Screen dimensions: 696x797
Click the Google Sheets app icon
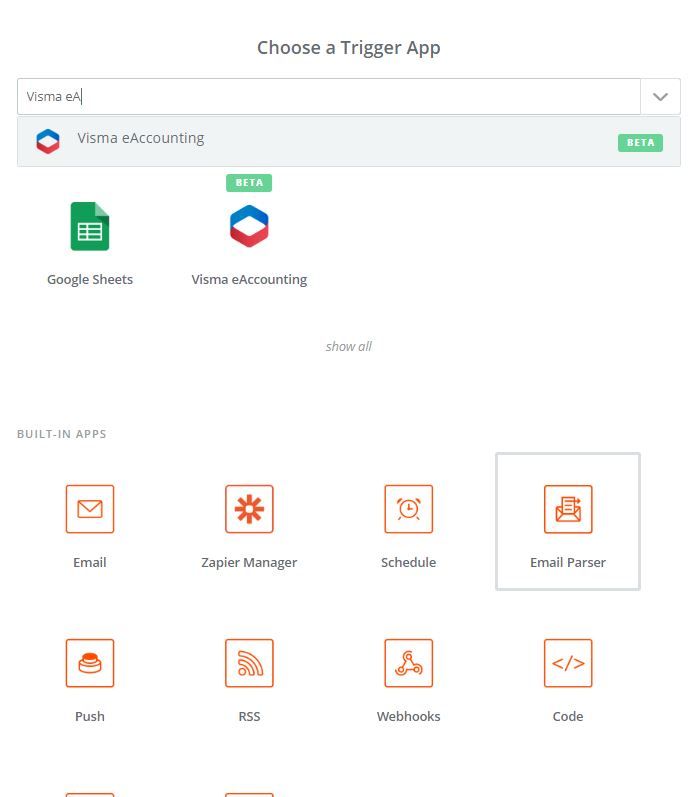coord(90,226)
